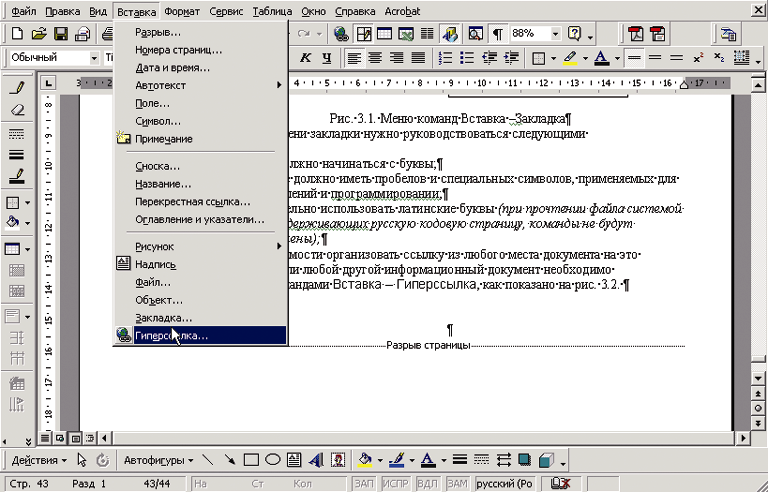
Task: Expand the Рисунок submenu
Action: point(200,246)
